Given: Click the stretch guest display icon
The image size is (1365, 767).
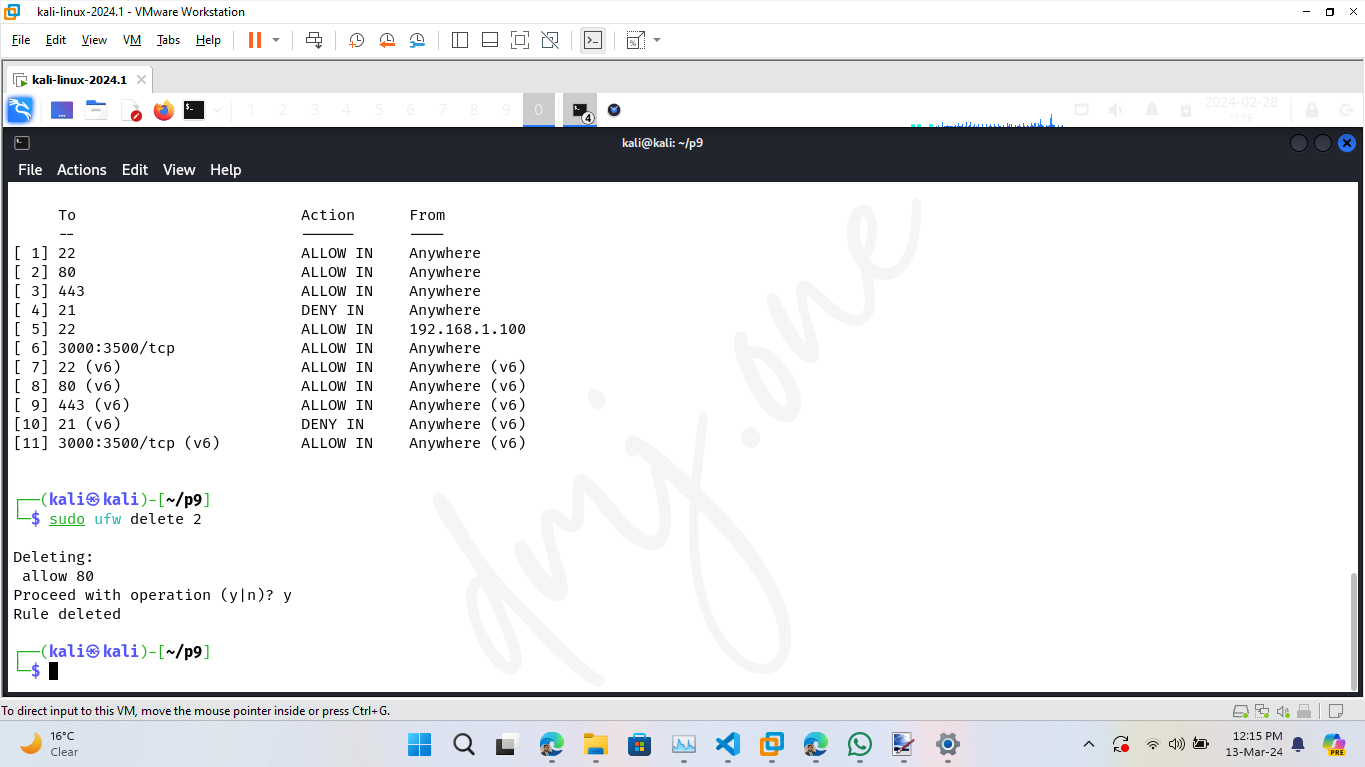Looking at the screenshot, I should tap(636, 40).
